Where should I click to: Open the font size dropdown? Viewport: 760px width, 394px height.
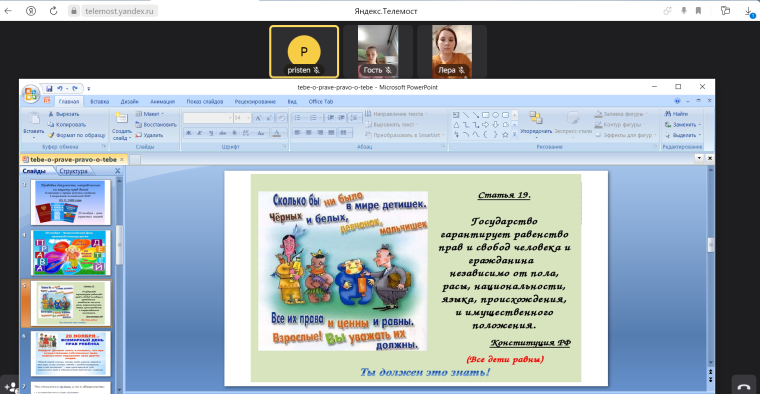[248, 118]
